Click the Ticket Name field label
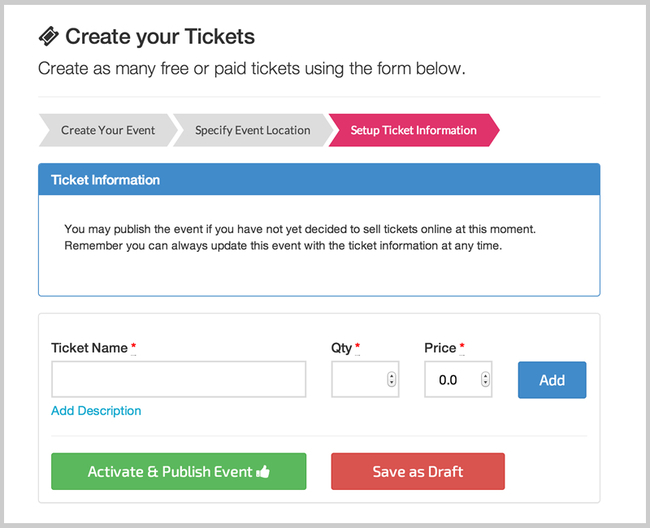The image size is (650, 528). click(89, 348)
